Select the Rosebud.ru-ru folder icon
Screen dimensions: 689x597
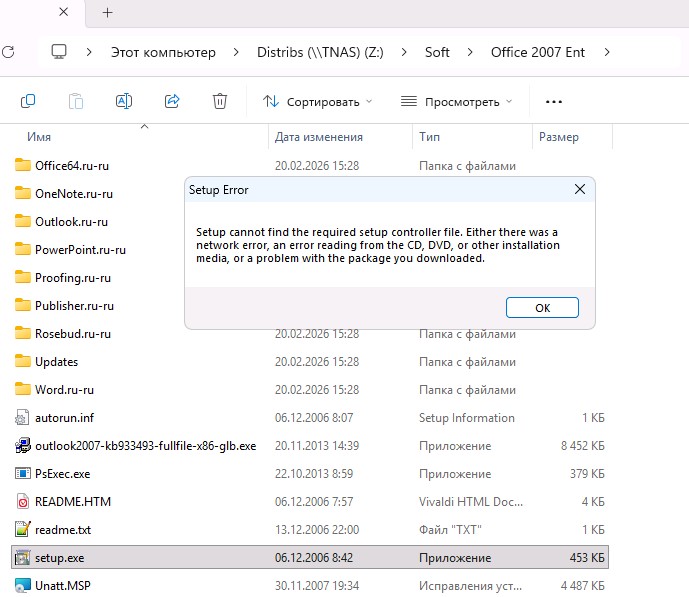23,333
